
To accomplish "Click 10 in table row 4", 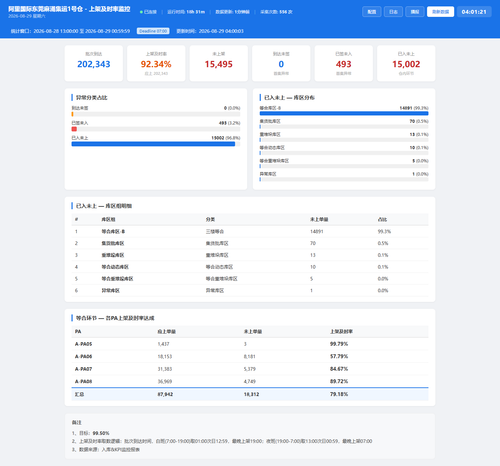I will pos(313,267).
